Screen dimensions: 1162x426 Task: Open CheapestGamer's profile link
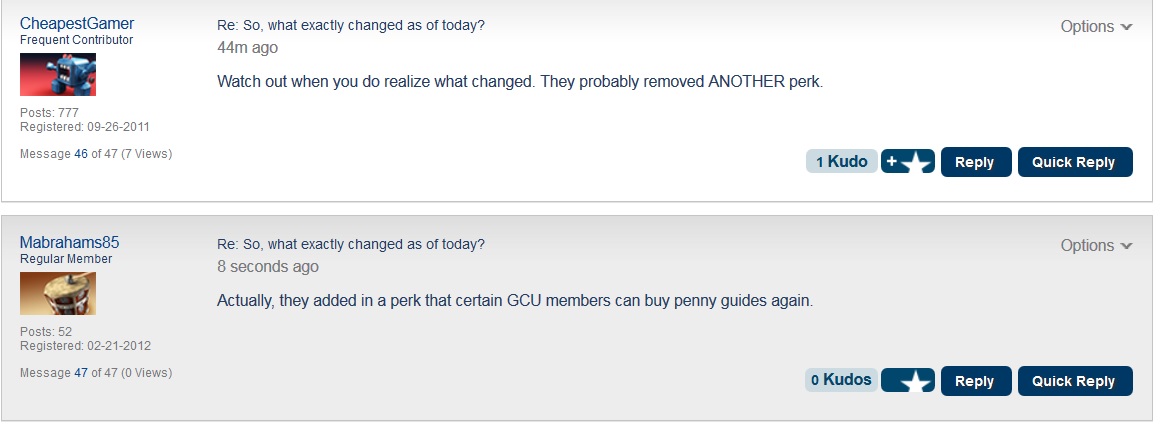[77, 24]
